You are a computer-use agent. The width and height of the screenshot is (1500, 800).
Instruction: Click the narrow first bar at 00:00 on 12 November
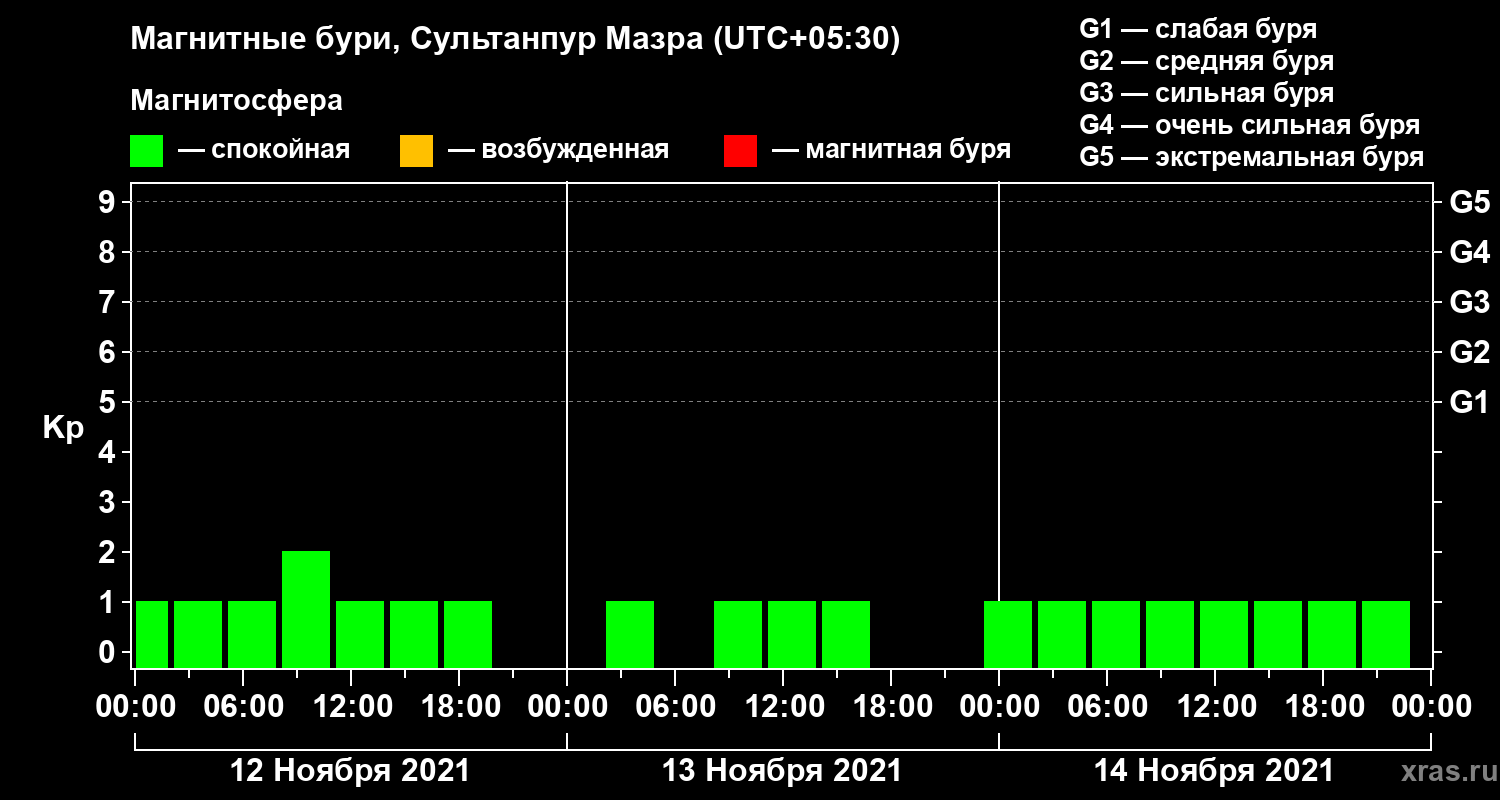[152, 634]
